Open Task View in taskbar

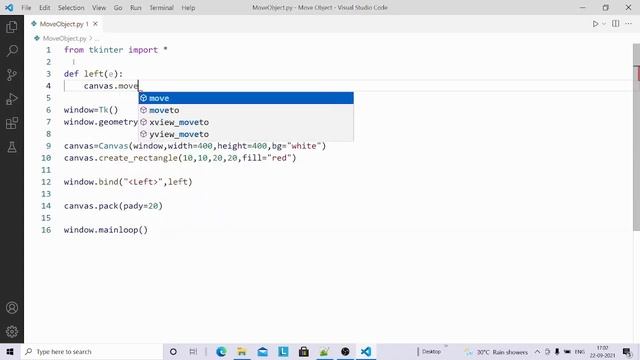click(193, 351)
